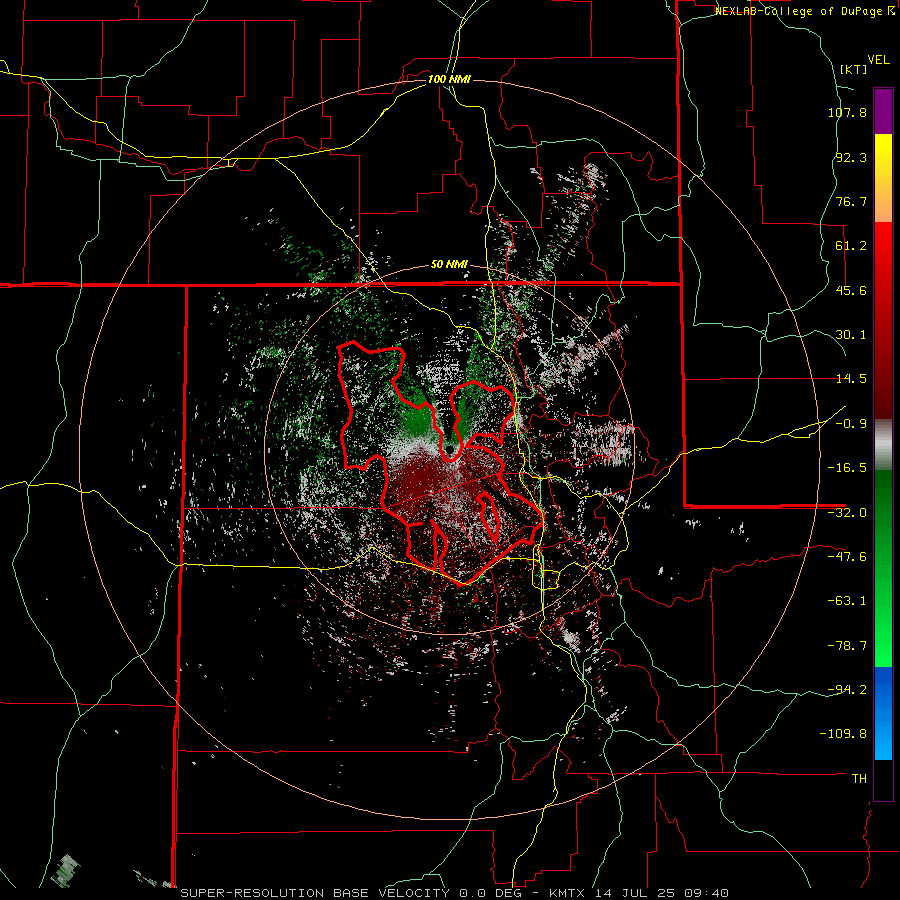
Task: Click the super-resolution base velocity caption
Action: pyautogui.click(x=455, y=893)
